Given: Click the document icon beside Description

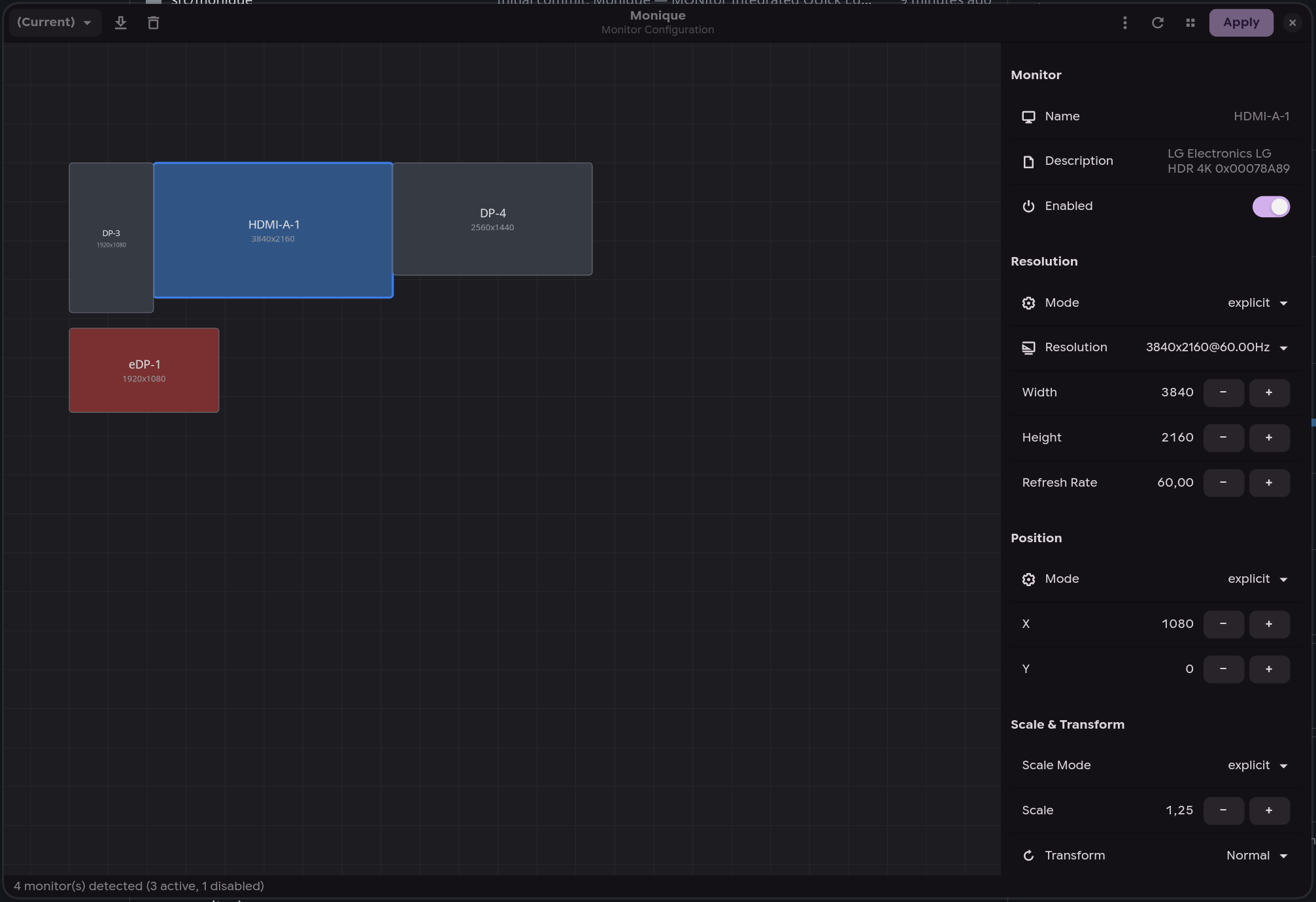Looking at the screenshot, I should (1028, 161).
